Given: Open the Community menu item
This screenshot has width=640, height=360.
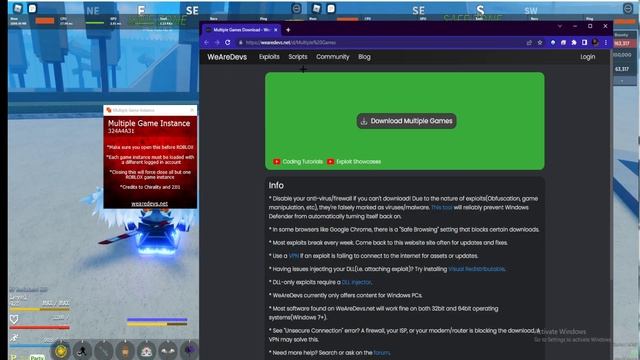Looking at the screenshot, I should [x=333, y=57].
